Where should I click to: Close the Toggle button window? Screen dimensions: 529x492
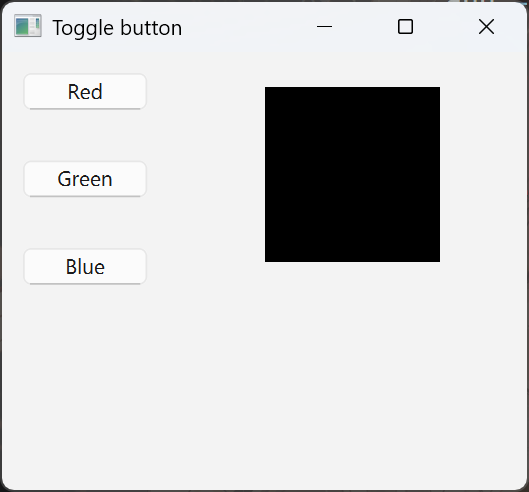pyautogui.click(x=486, y=26)
